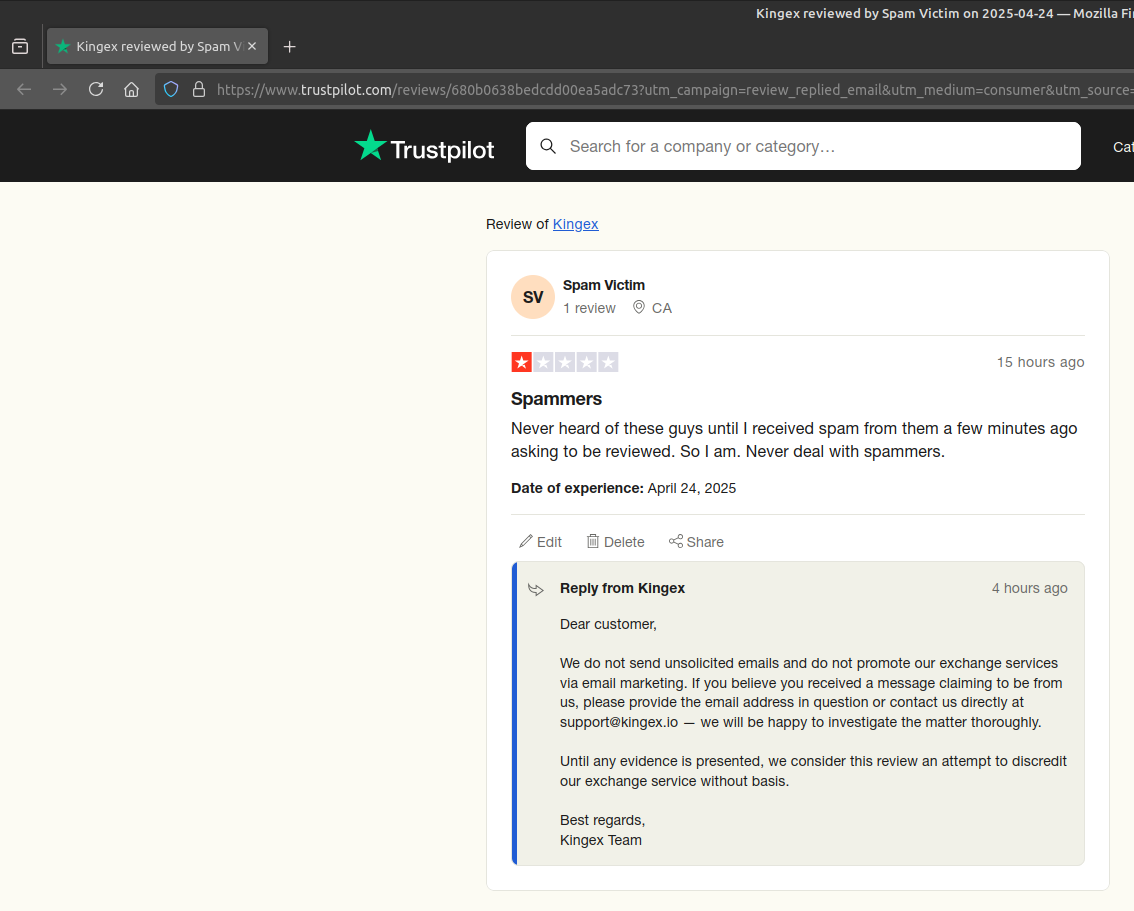The width and height of the screenshot is (1134, 911).
Task: Open the Spam Victim reviewer profile name
Action: 604,285
